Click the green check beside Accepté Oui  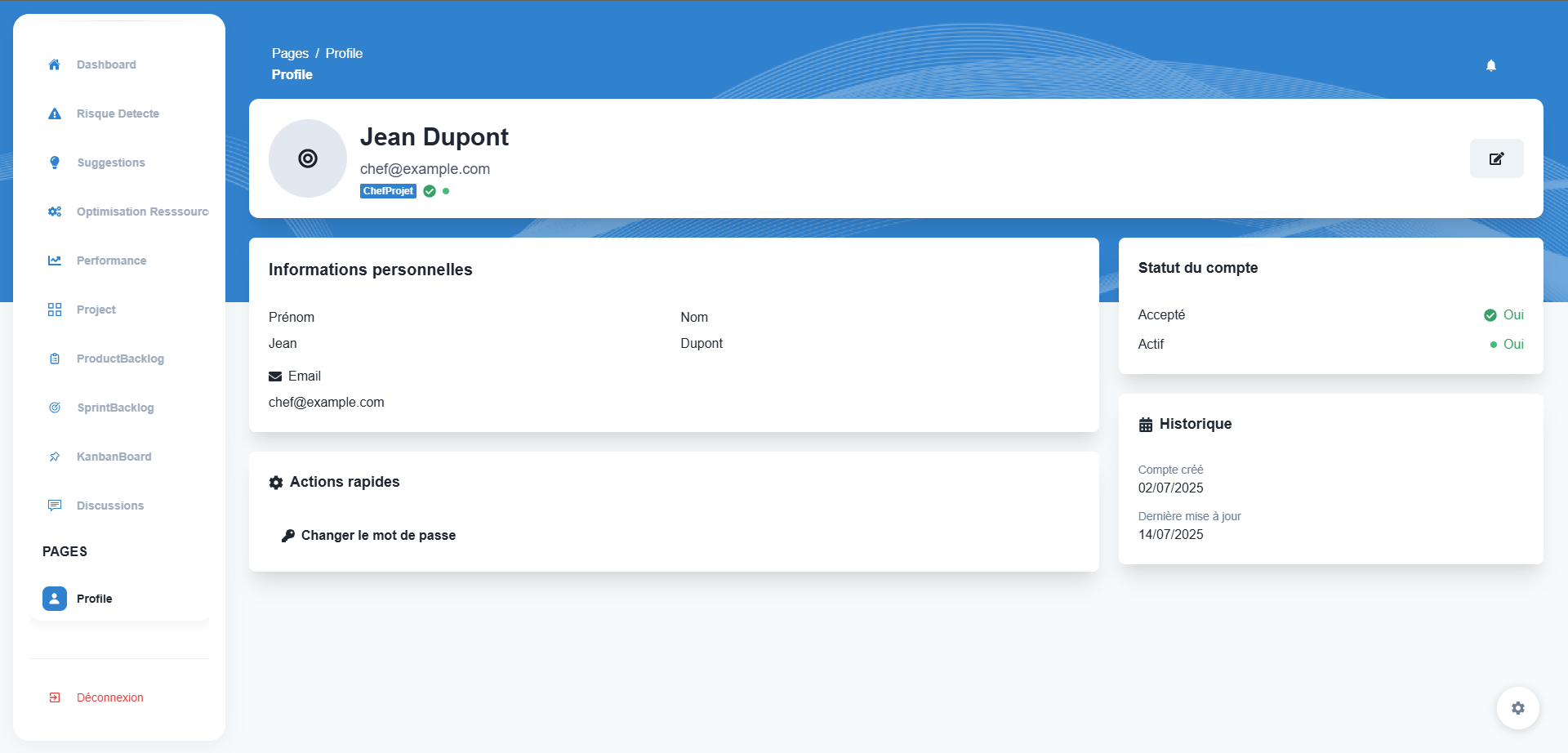(x=1490, y=315)
